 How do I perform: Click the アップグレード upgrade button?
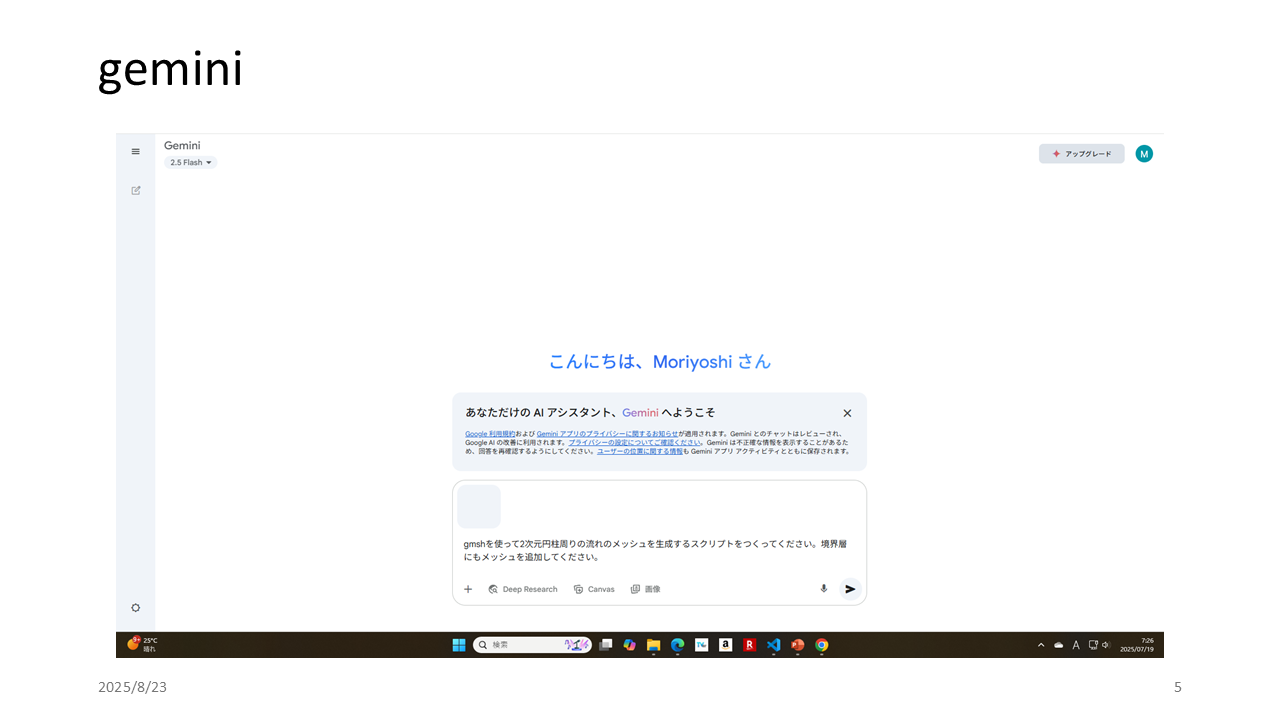click(1082, 154)
